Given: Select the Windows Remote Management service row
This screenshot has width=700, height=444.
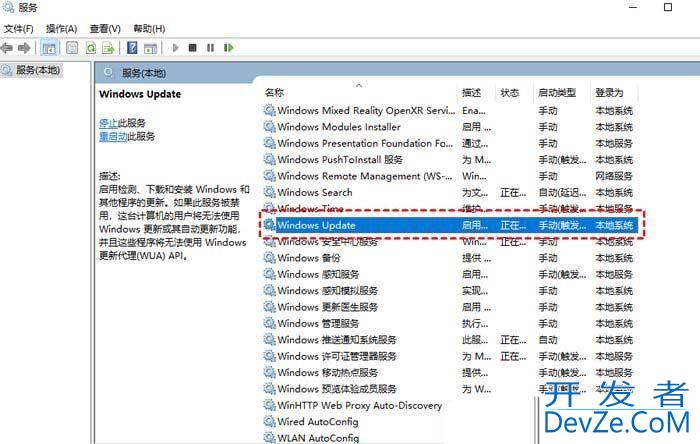Looking at the screenshot, I should (448, 176).
